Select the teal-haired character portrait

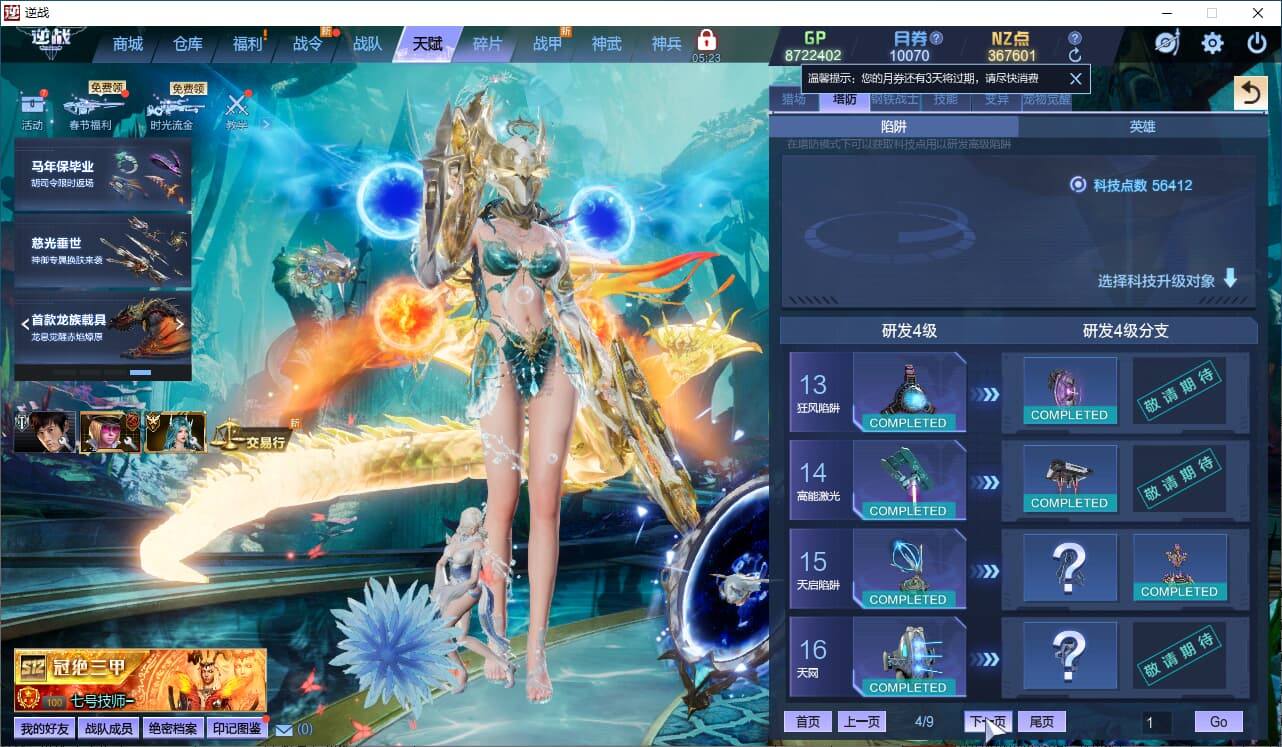click(x=176, y=432)
